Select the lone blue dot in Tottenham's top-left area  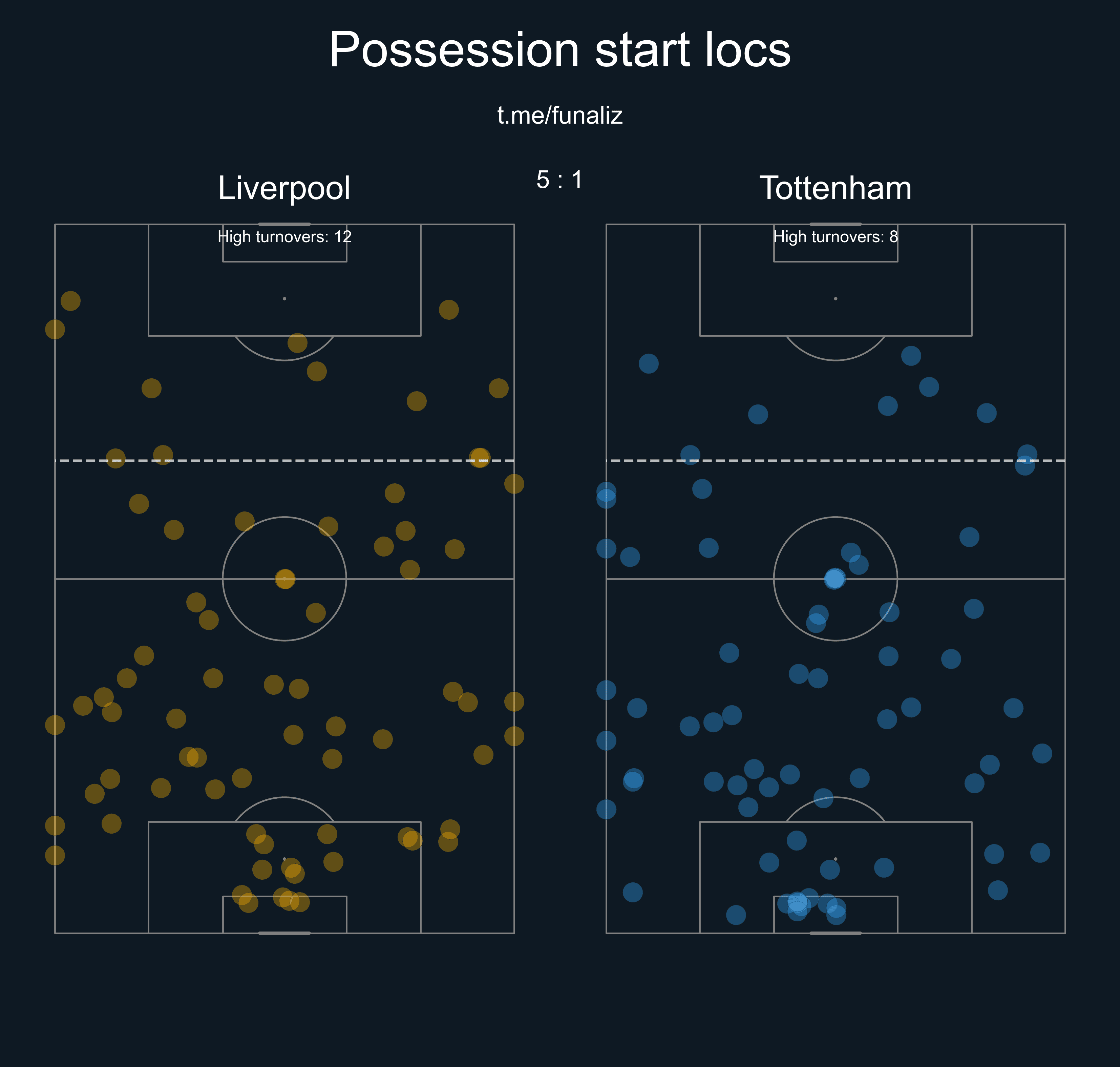click(649, 363)
